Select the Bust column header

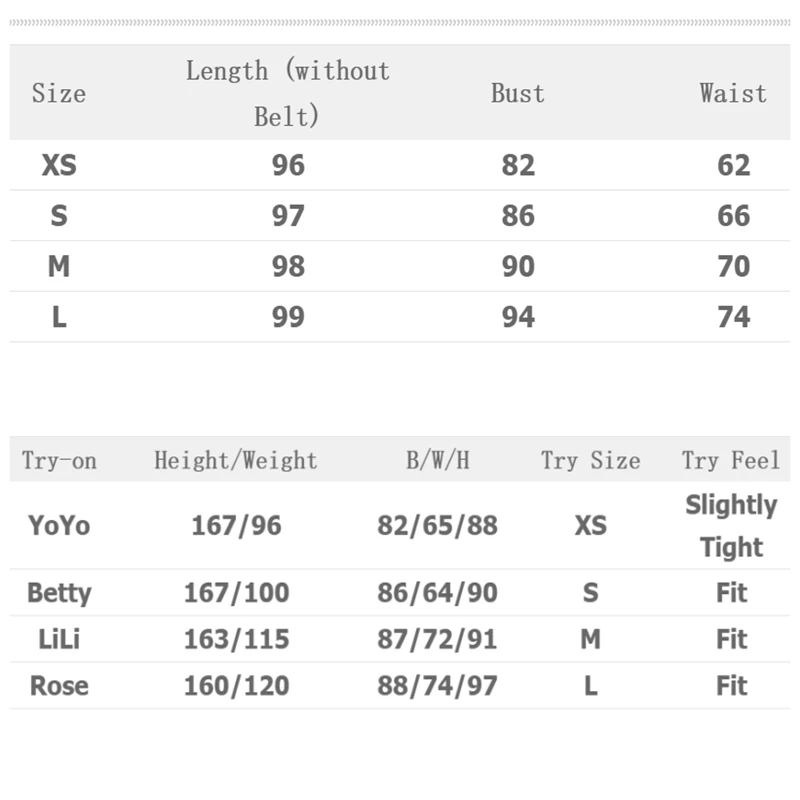518,93
